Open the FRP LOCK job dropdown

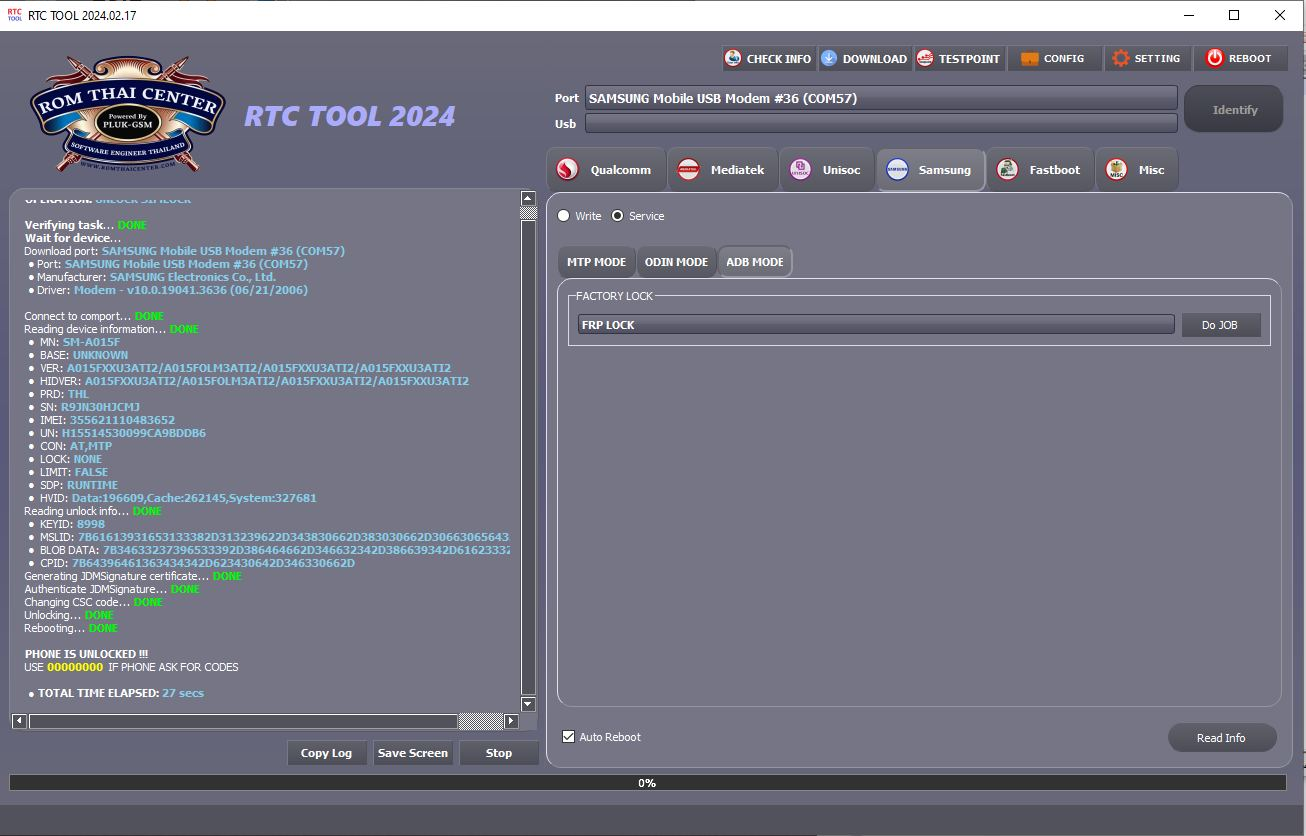pyautogui.click(x=876, y=325)
